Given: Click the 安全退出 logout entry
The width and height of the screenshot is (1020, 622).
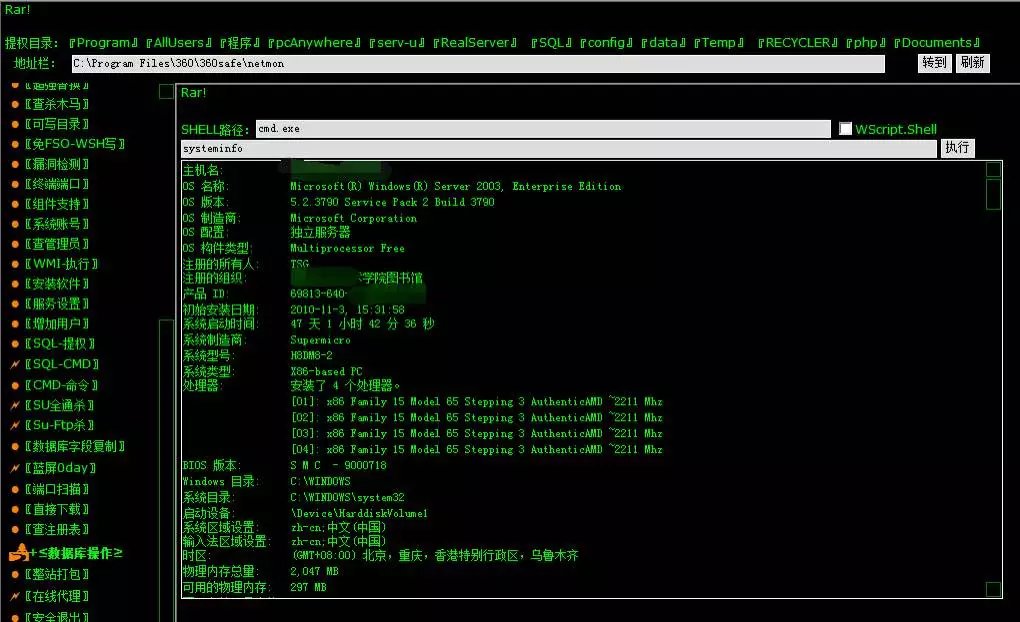Looking at the screenshot, I should tap(57, 615).
